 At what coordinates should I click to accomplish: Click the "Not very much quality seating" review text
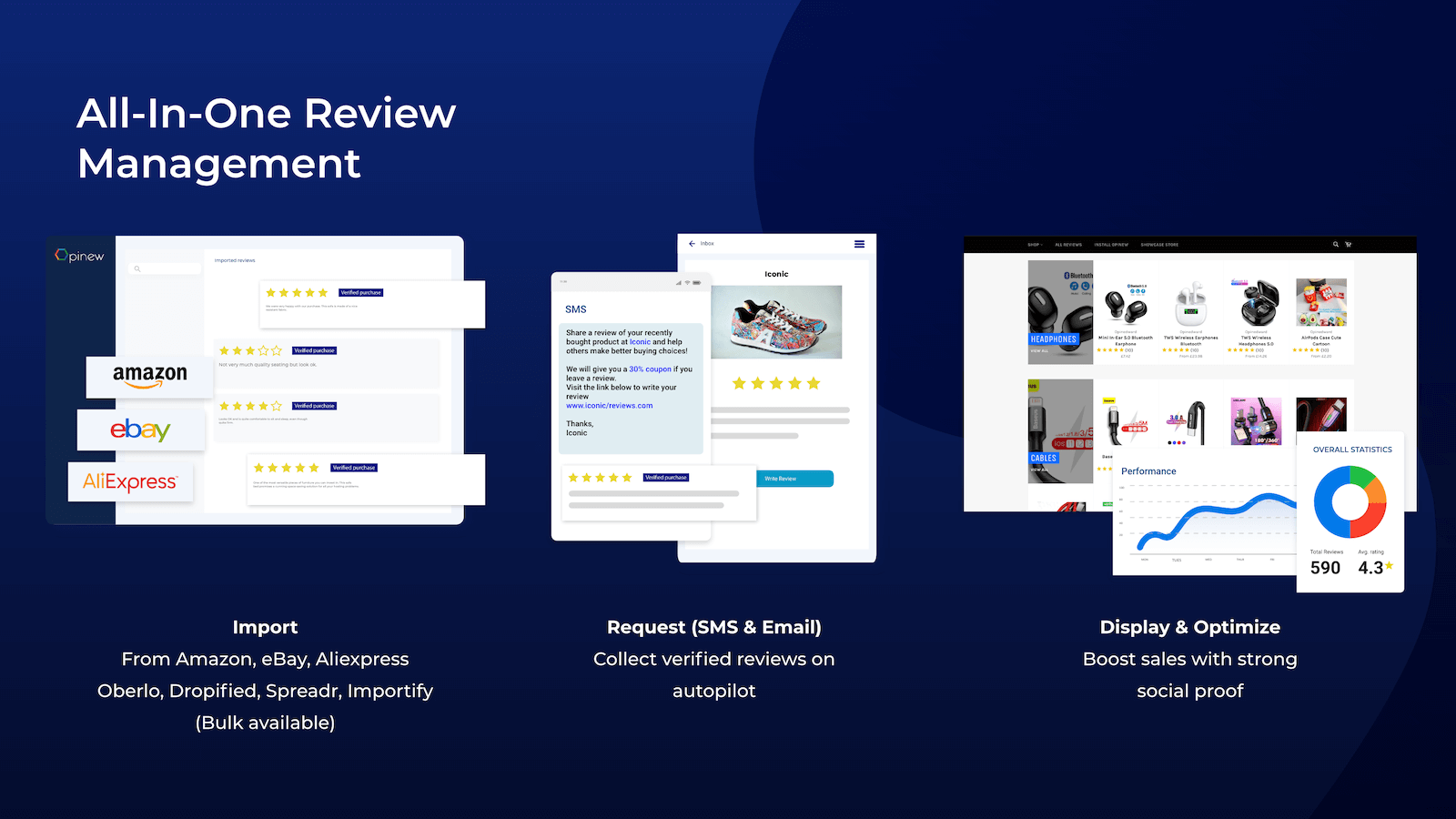pos(268,365)
